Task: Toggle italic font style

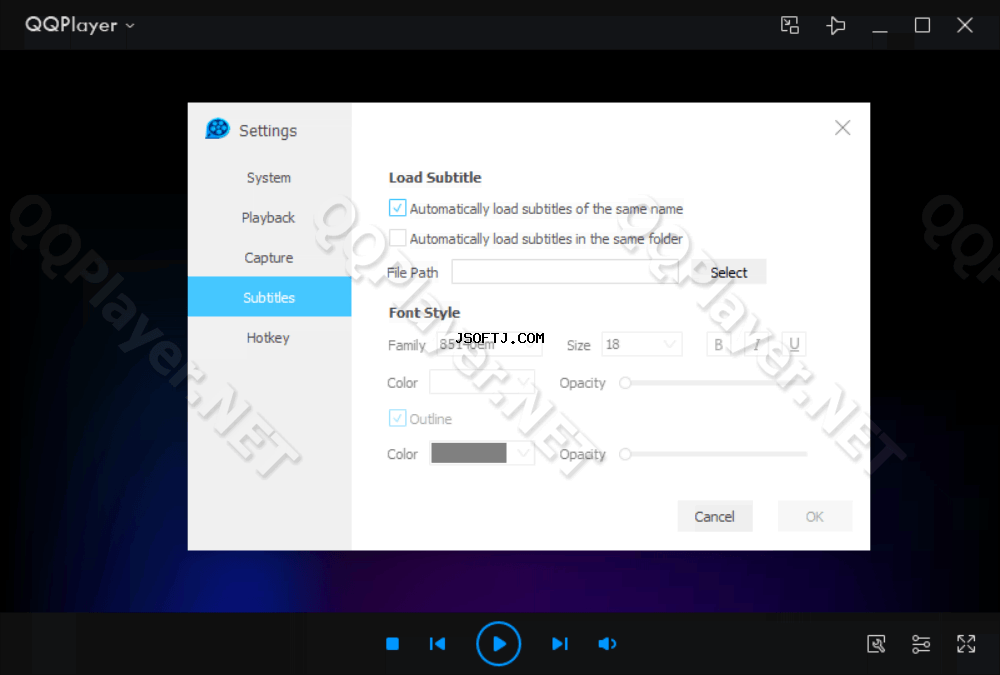Action: [756, 345]
